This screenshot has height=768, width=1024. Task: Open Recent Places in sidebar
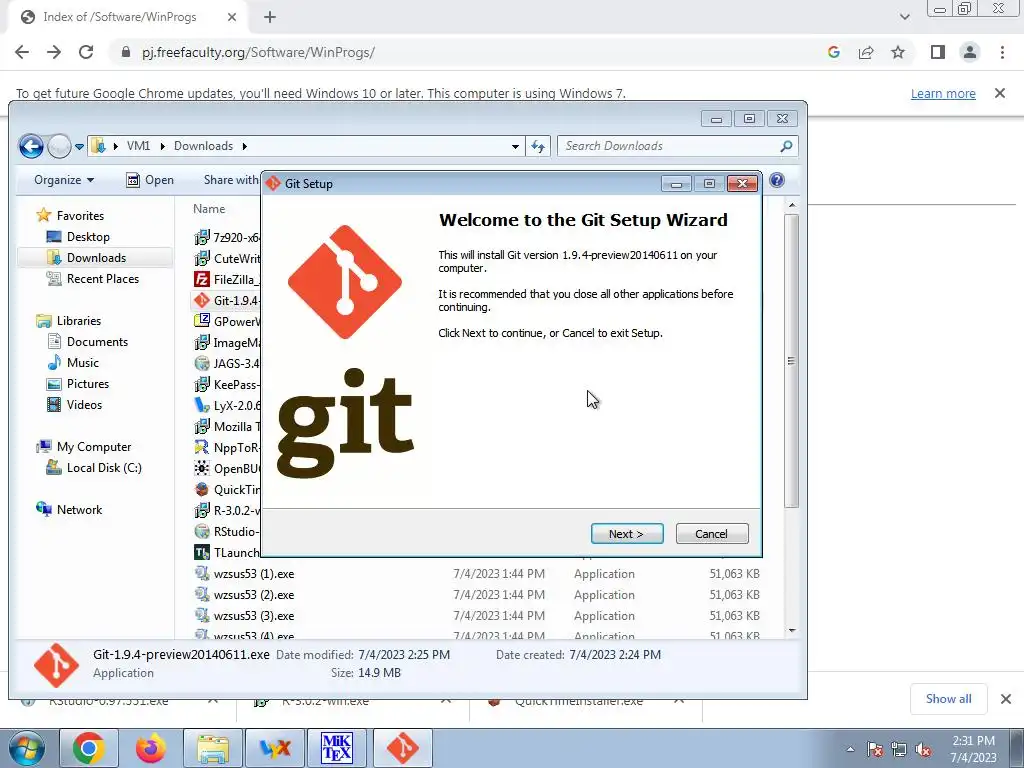tap(103, 279)
